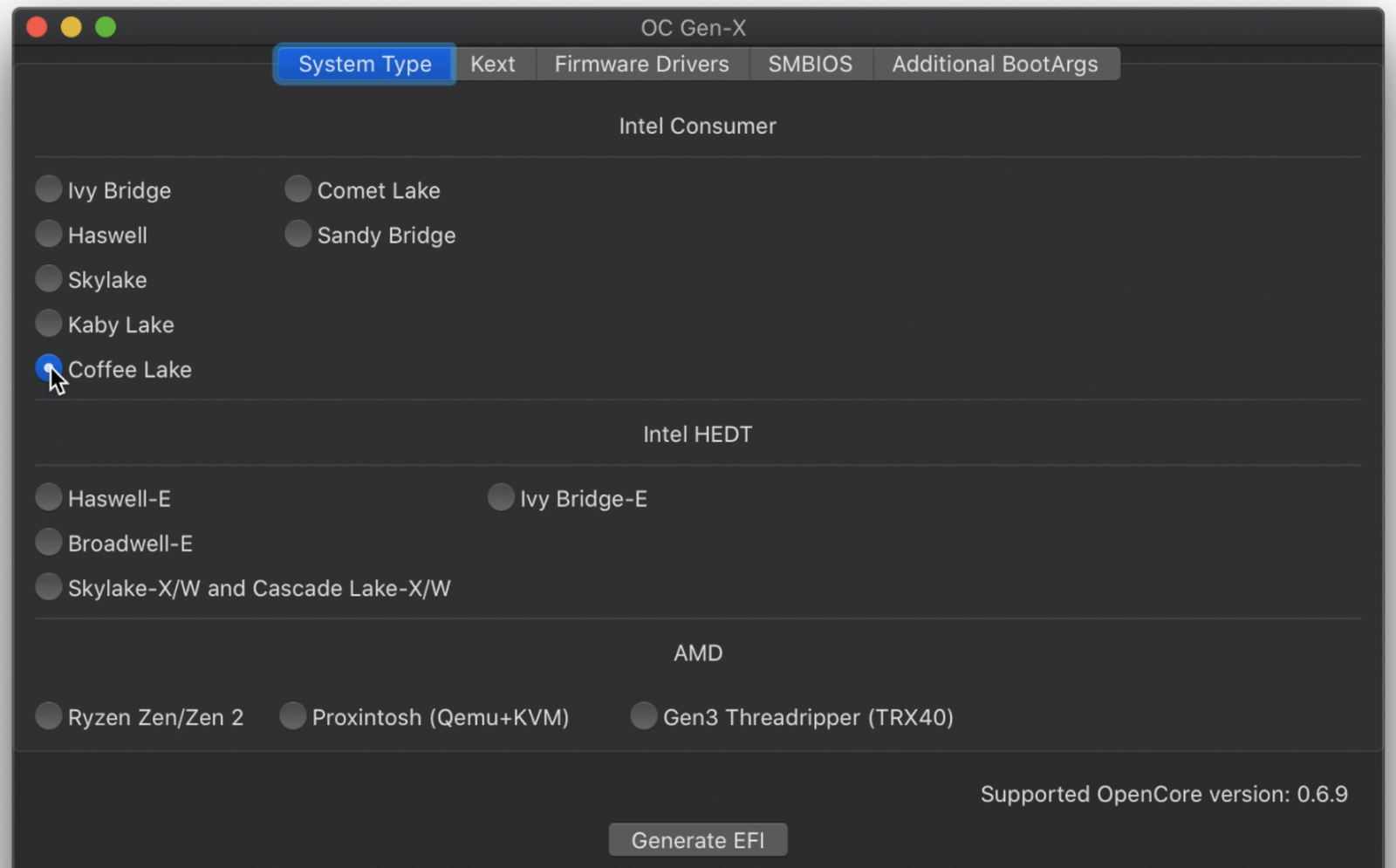Switch to the Kext tab
This screenshot has width=1396, height=868.
tap(493, 63)
